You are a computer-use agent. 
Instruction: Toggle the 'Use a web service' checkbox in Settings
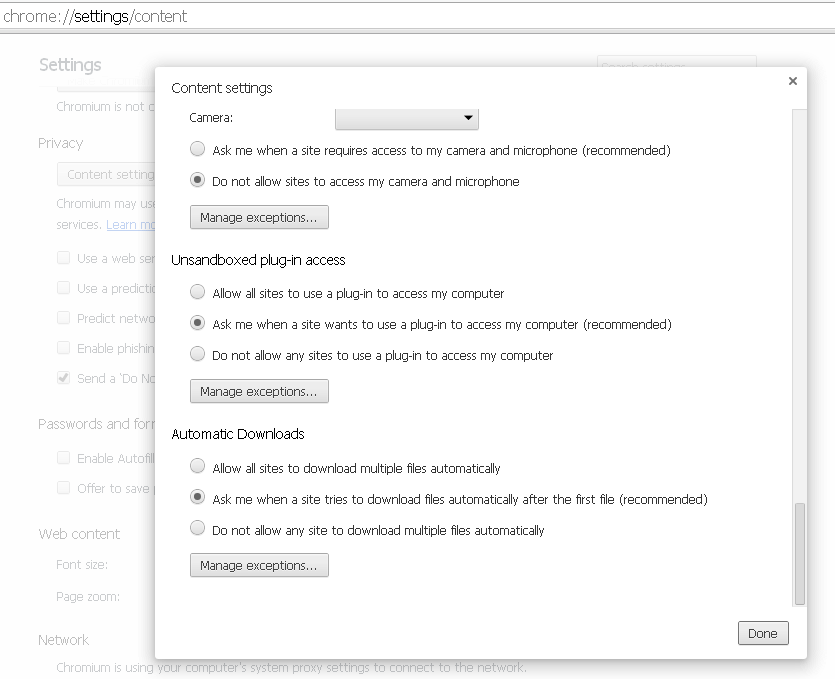click(63, 258)
